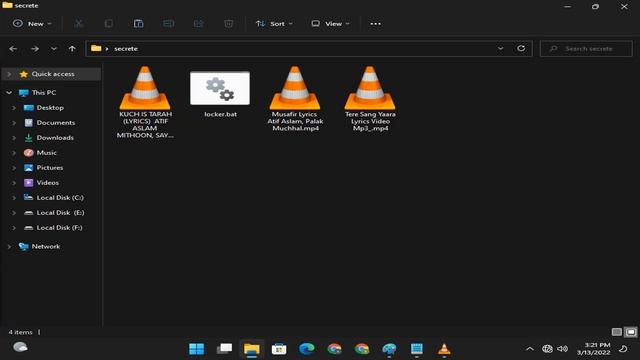
Task: Click the Rename icon in toolbar
Action: coord(169,24)
